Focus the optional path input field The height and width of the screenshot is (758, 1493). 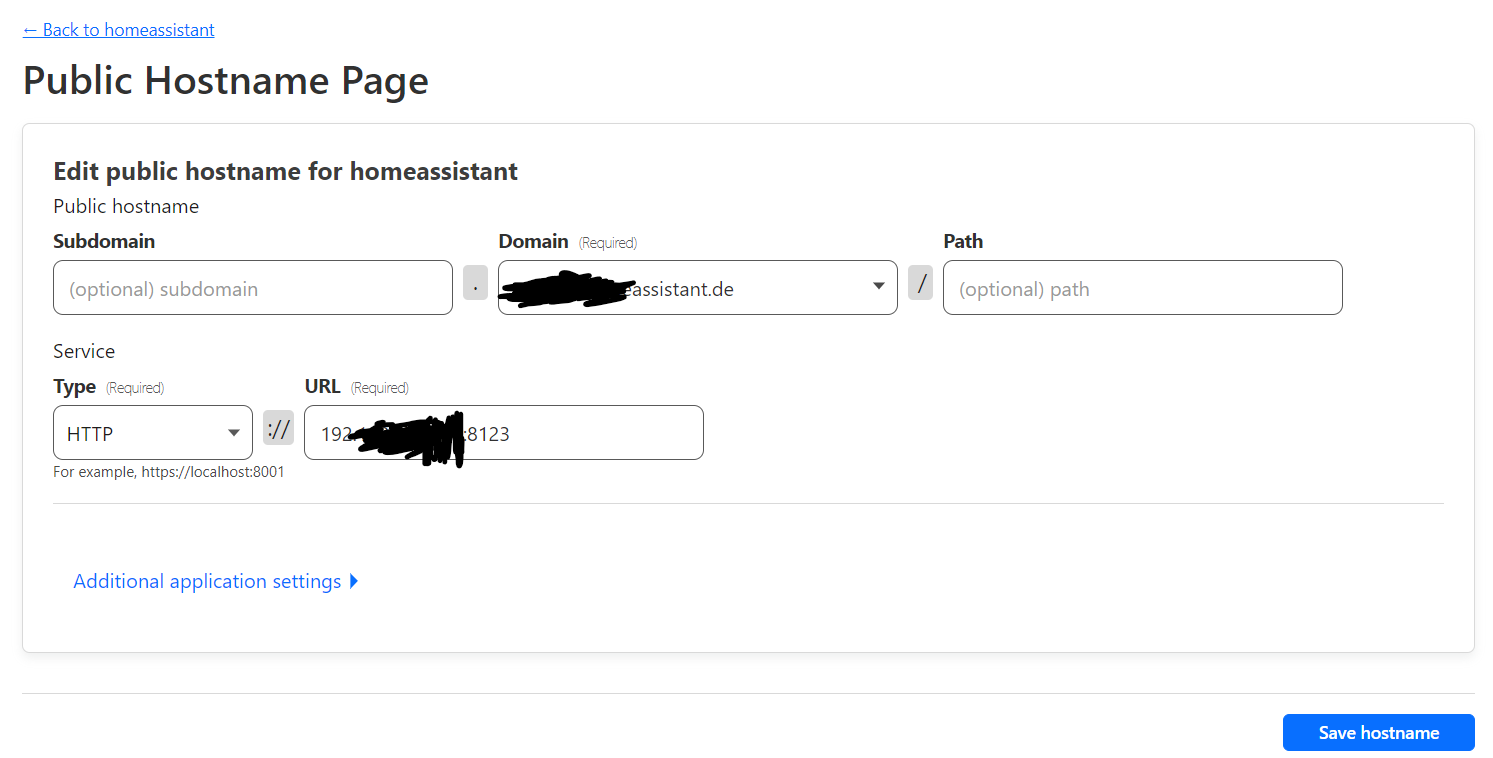pos(1143,288)
